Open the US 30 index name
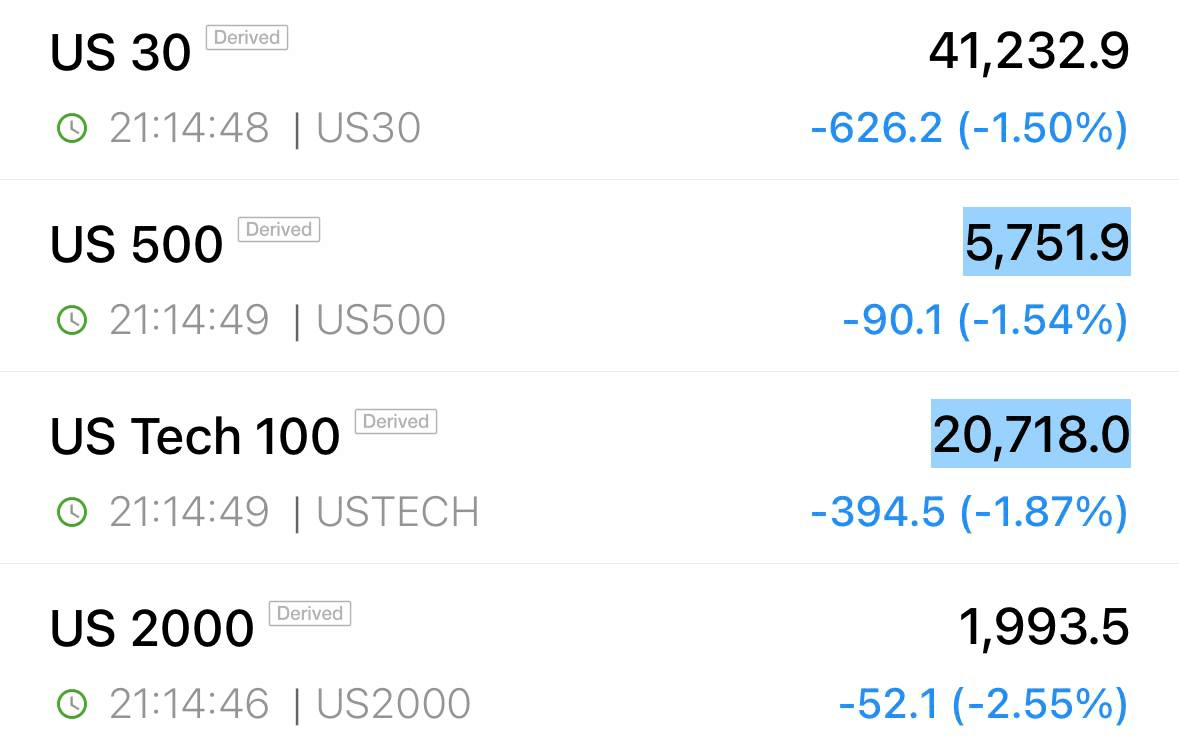1179x753 pixels. tap(120, 53)
